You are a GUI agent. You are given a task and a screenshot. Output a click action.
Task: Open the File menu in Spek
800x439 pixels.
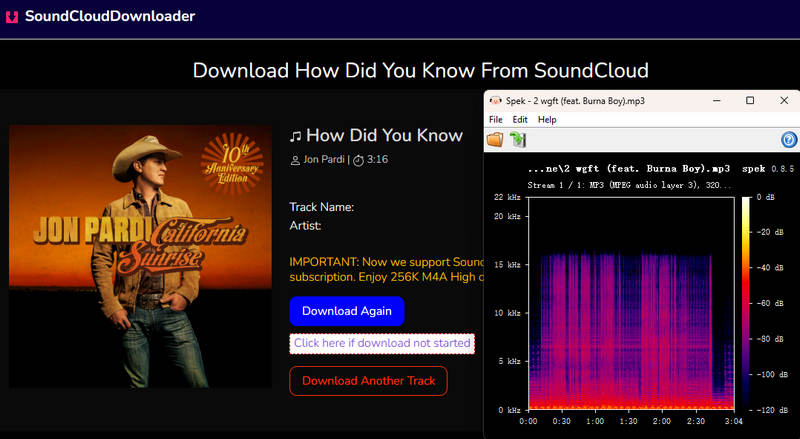pos(496,119)
